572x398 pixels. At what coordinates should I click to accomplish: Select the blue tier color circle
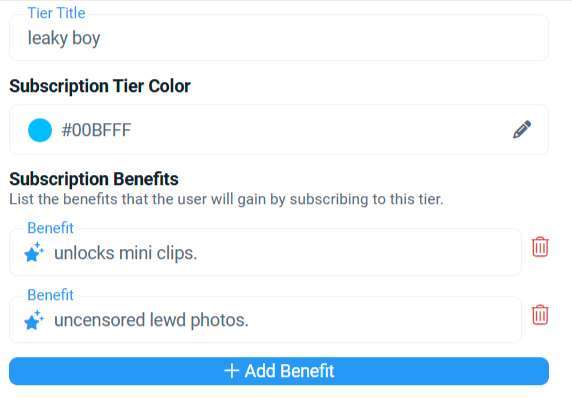(40, 130)
